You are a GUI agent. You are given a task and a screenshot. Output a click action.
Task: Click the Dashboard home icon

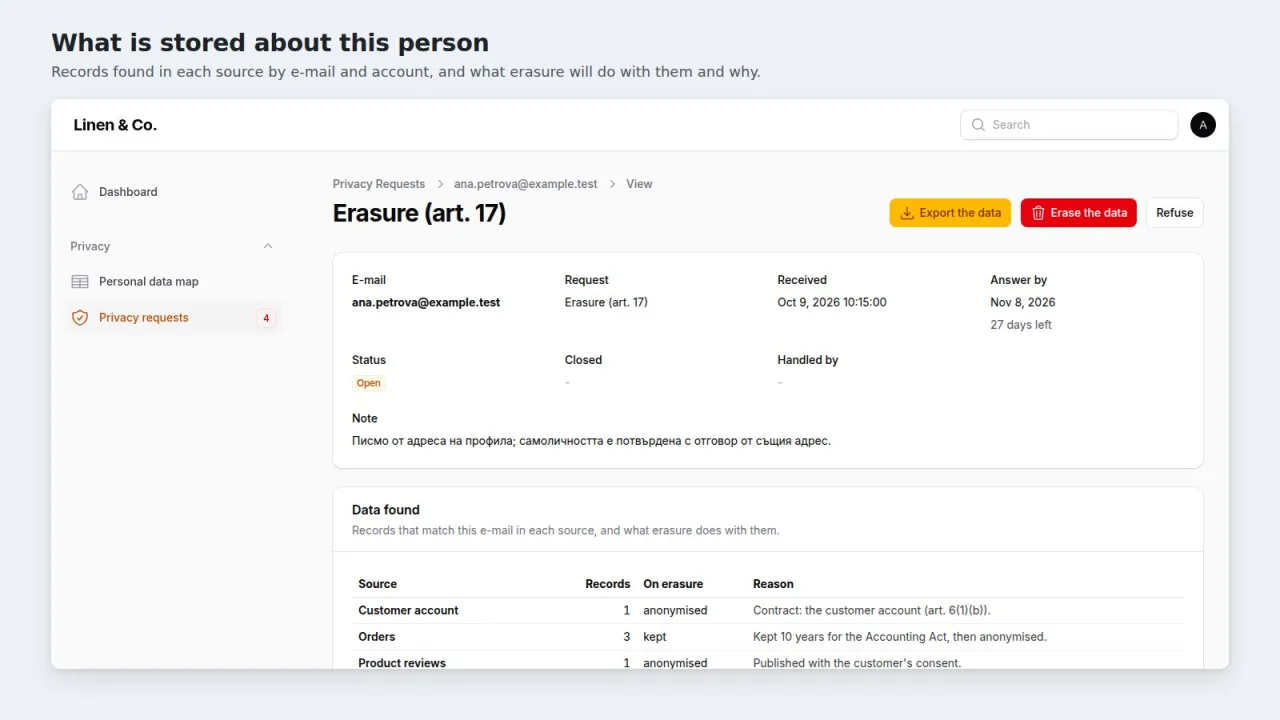pos(80,192)
